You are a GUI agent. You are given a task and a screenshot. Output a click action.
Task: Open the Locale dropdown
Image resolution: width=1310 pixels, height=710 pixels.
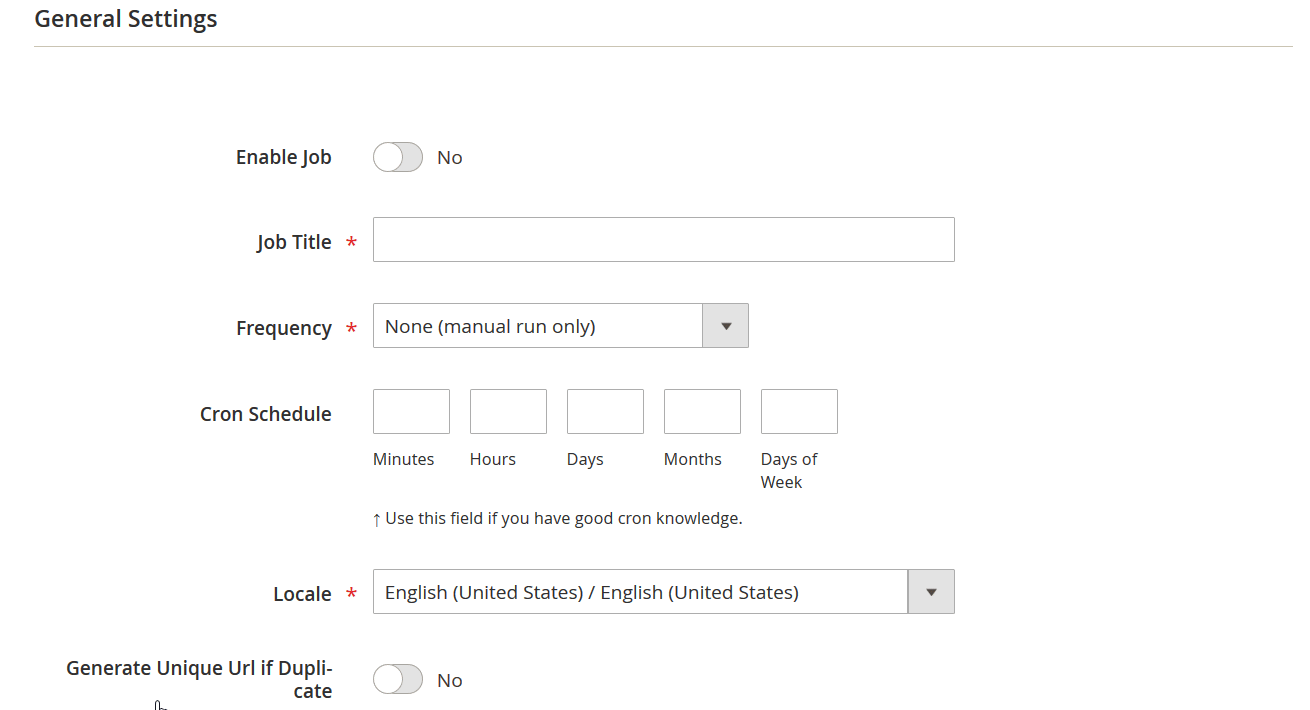point(664,592)
